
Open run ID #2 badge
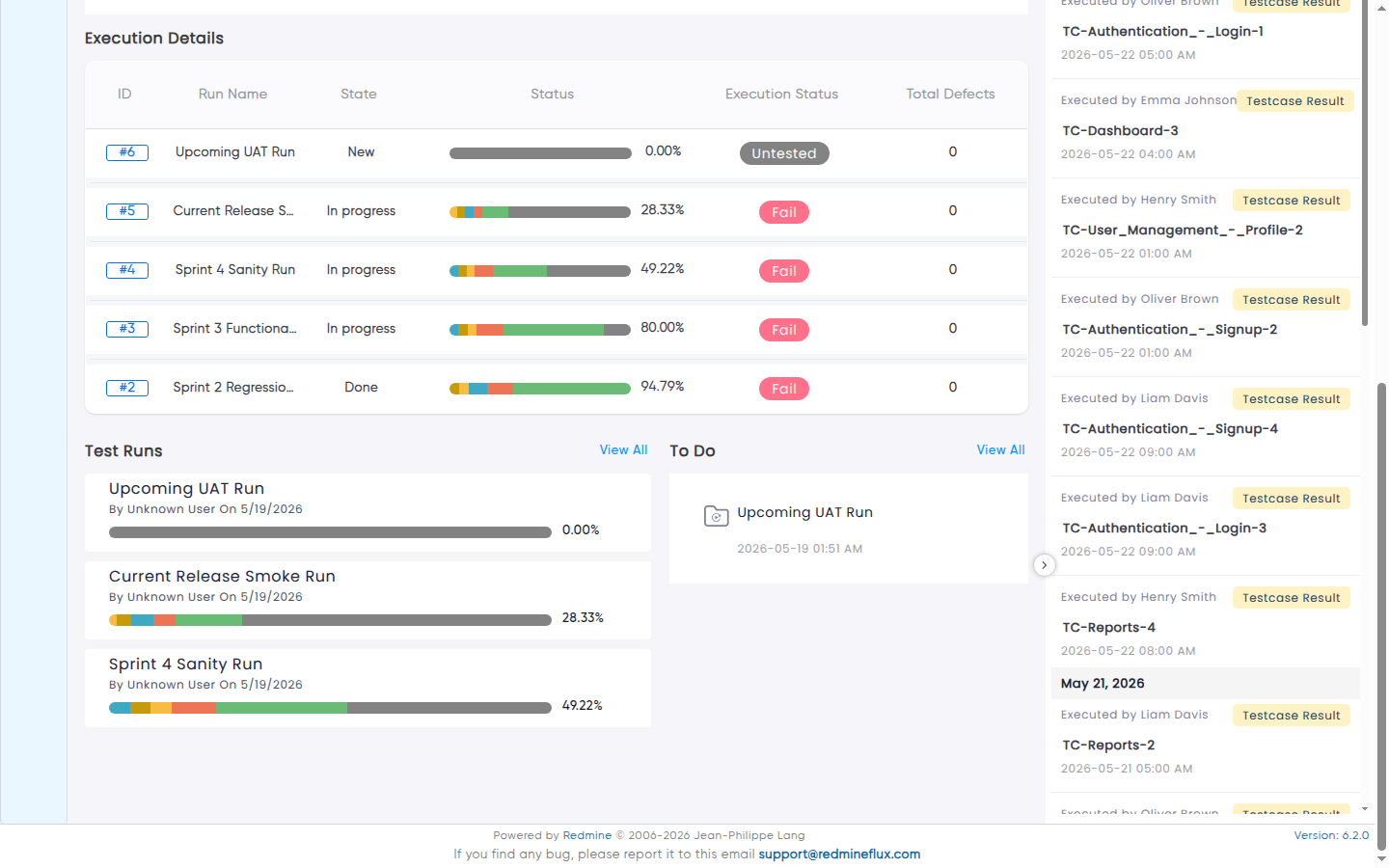click(127, 388)
